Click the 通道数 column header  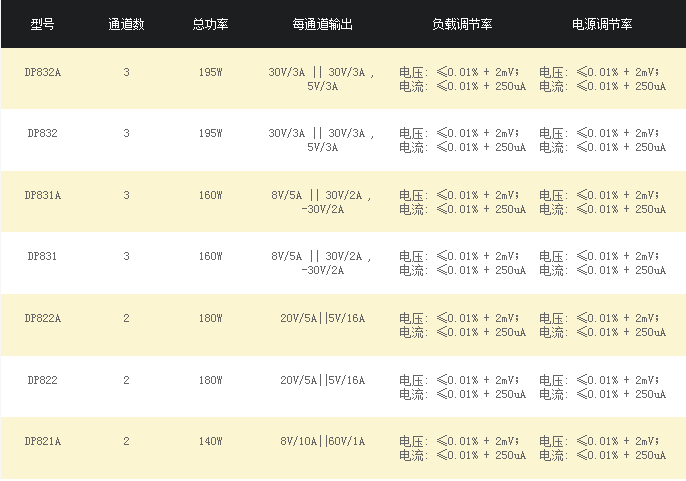tap(126, 24)
